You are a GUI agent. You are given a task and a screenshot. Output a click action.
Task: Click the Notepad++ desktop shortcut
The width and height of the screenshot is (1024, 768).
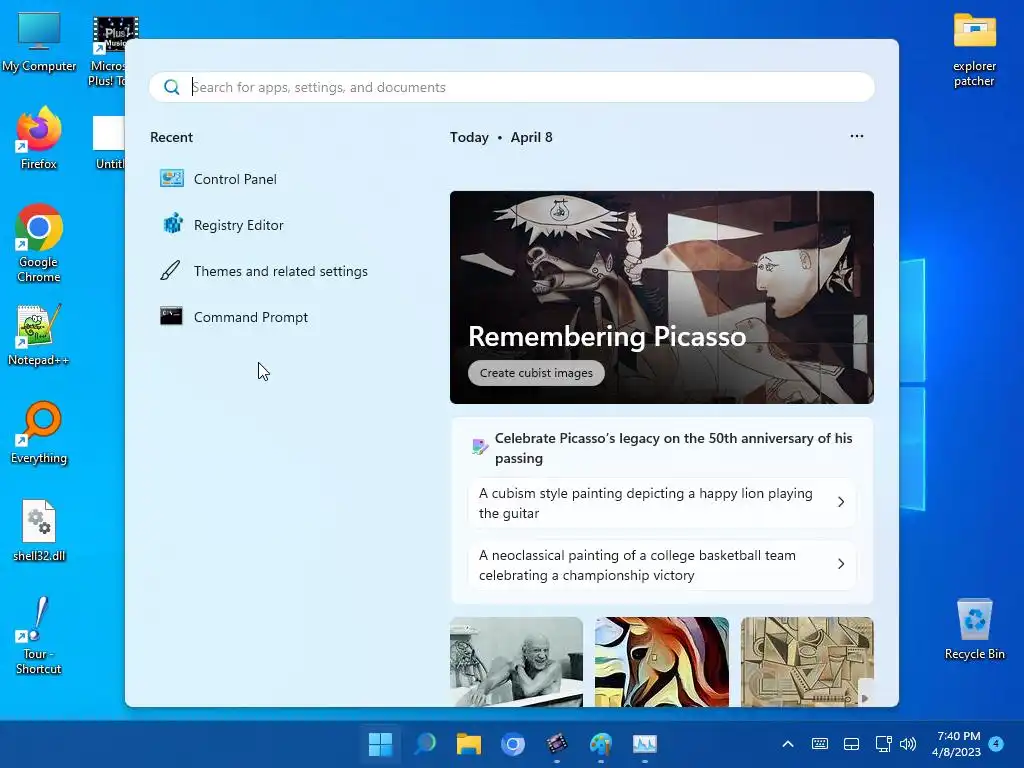39,335
